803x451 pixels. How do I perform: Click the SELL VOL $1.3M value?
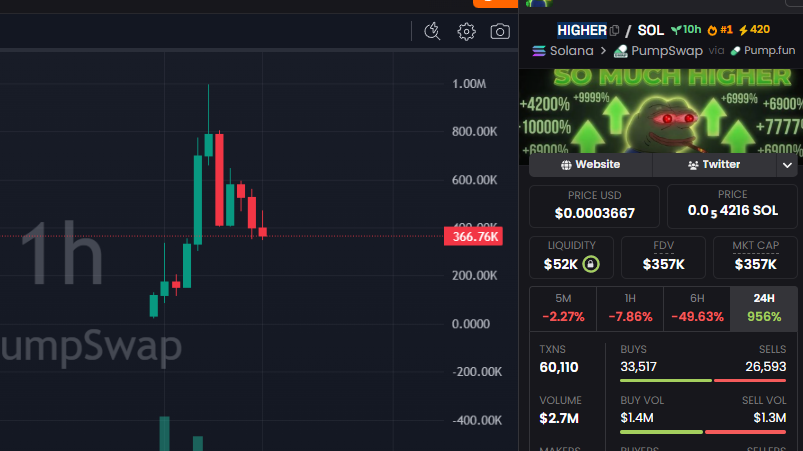pos(770,418)
